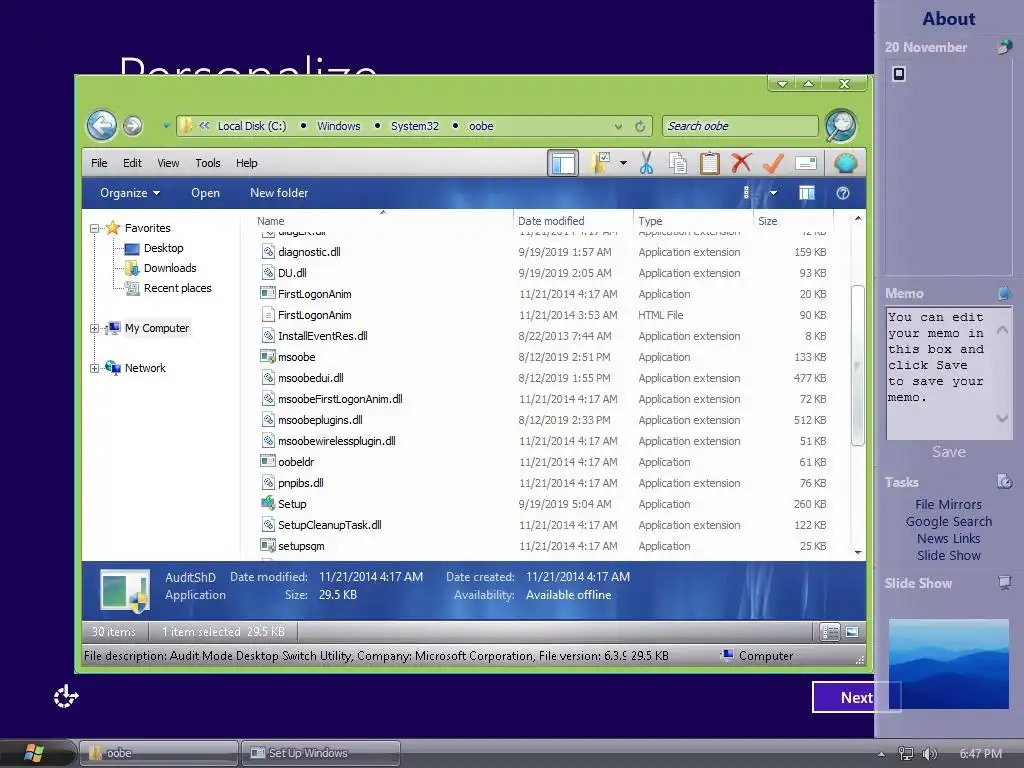The image size is (1024, 768).
Task: Click the Windows Start button
Action: [34, 753]
